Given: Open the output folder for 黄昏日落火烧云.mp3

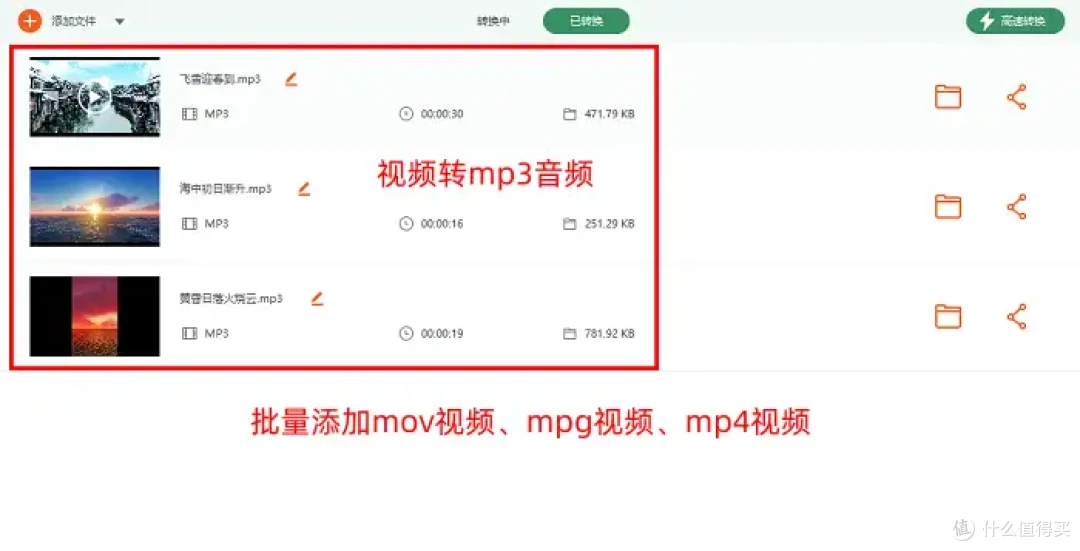Looking at the screenshot, I should pyautogui.click(x=948, y=316).
